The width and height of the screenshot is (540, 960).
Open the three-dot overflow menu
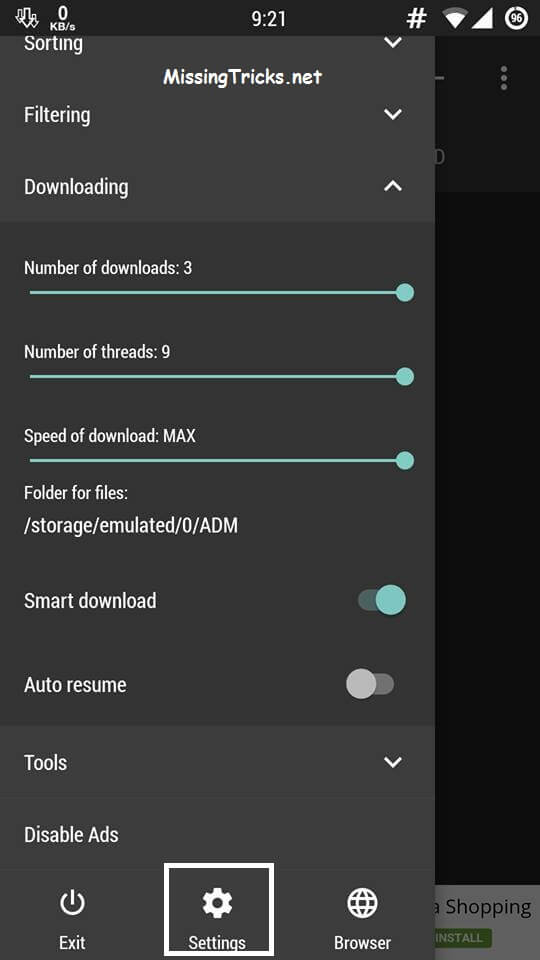pyautogui.click(x=503, y=78)
